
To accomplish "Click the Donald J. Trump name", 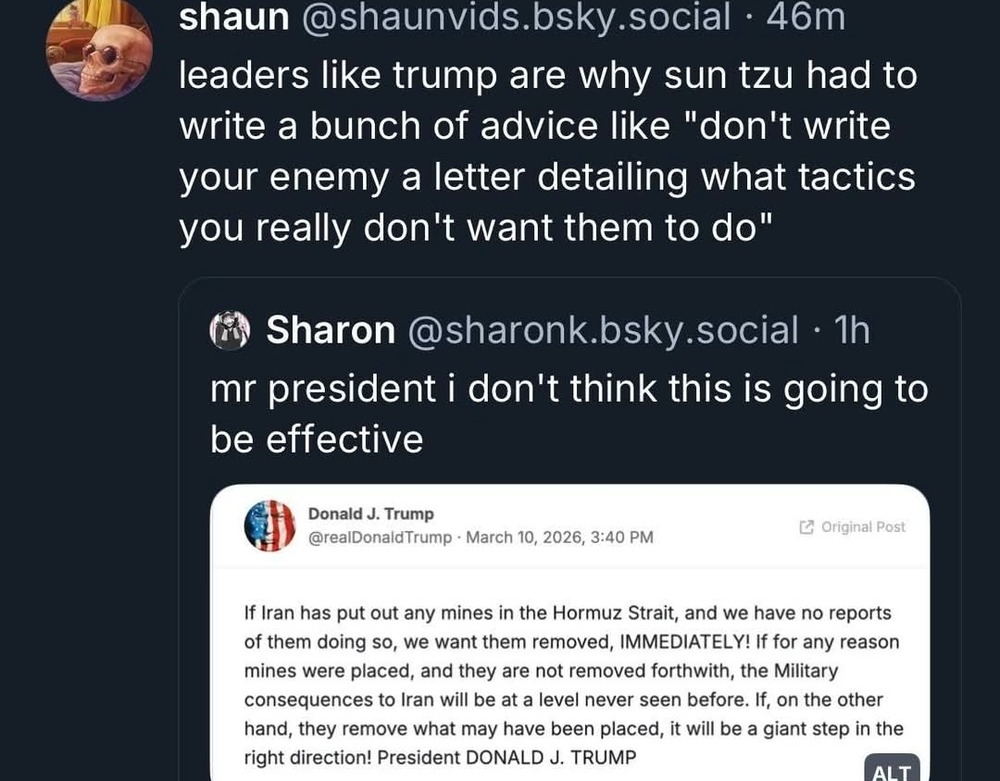I will (371, 514).
